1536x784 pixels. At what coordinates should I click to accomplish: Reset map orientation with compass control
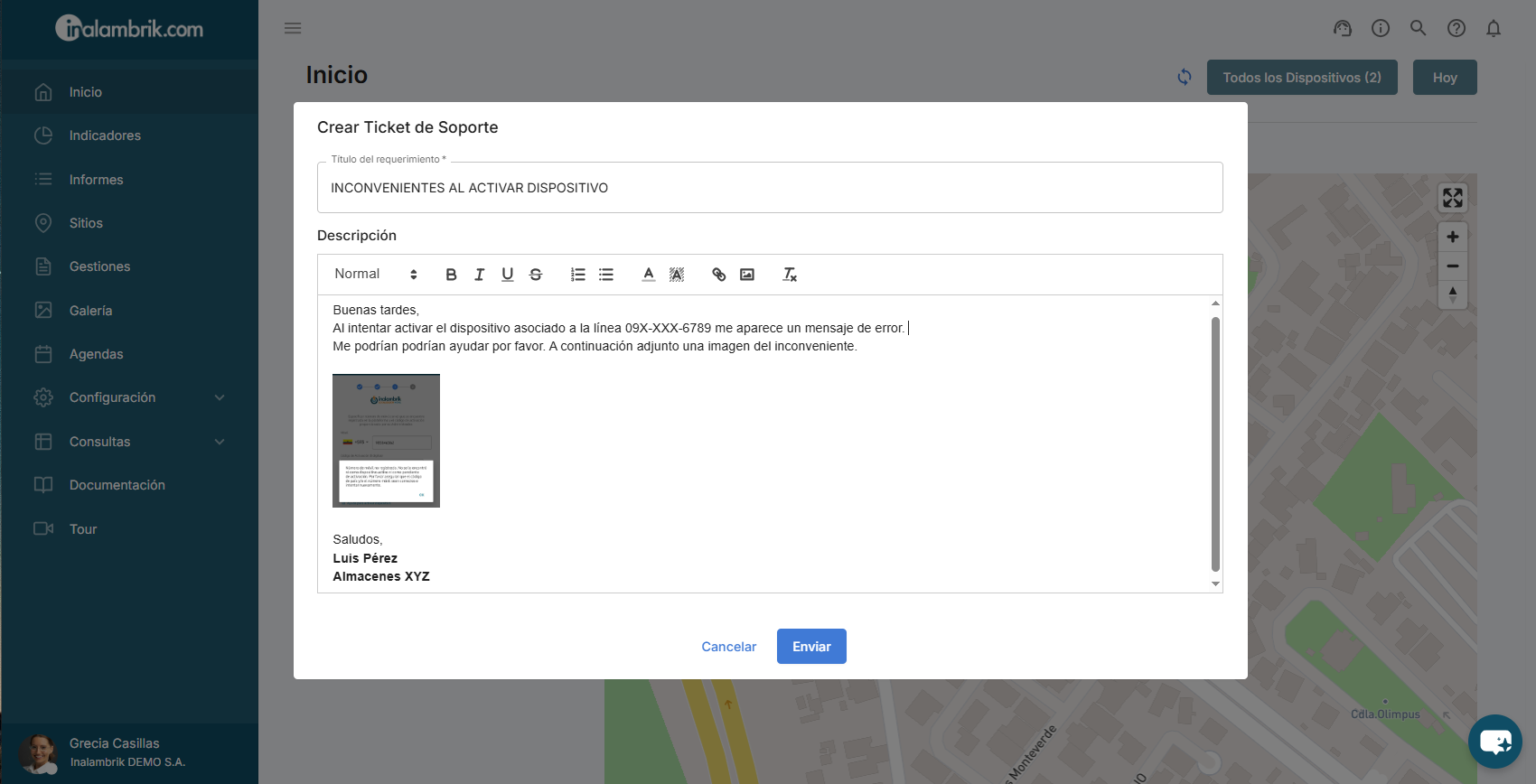[x=1453, y=294]
